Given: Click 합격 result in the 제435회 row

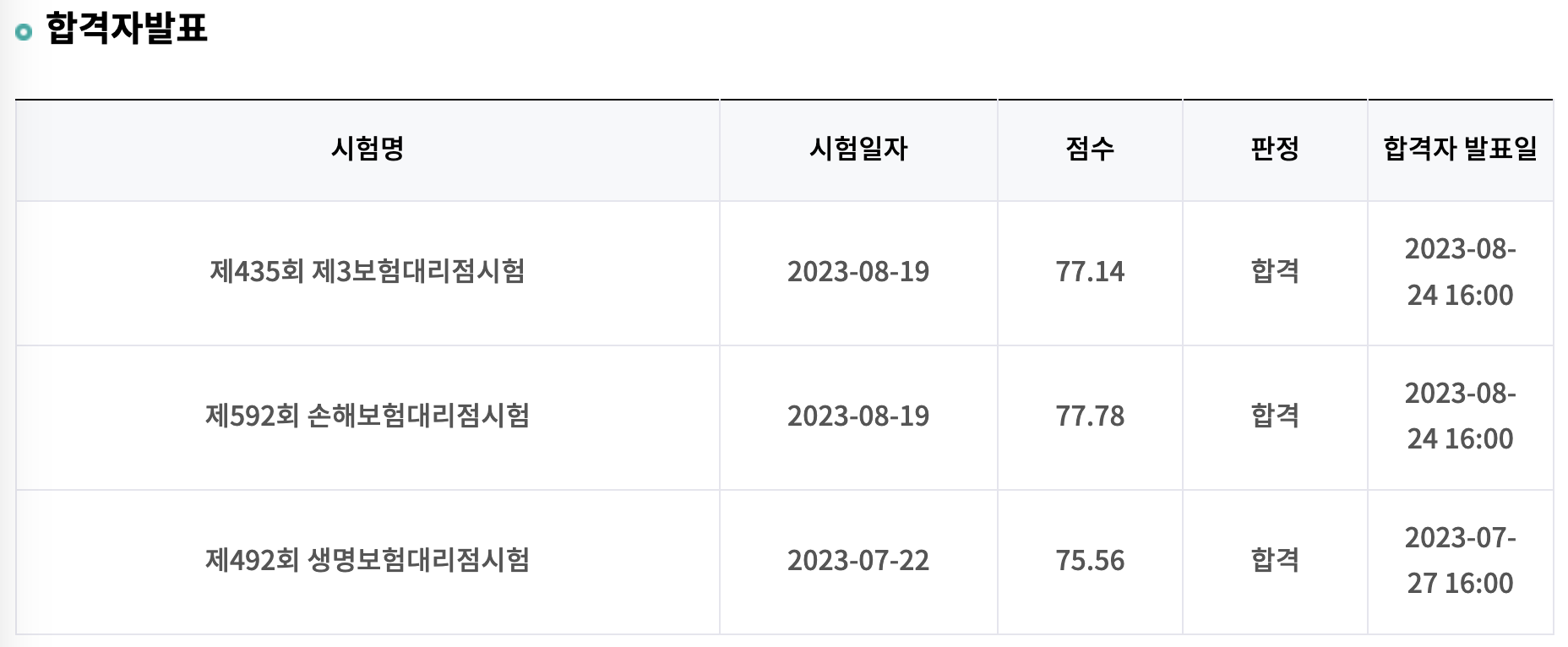Looking at the screenshot, I should [x=1275, y=271].
